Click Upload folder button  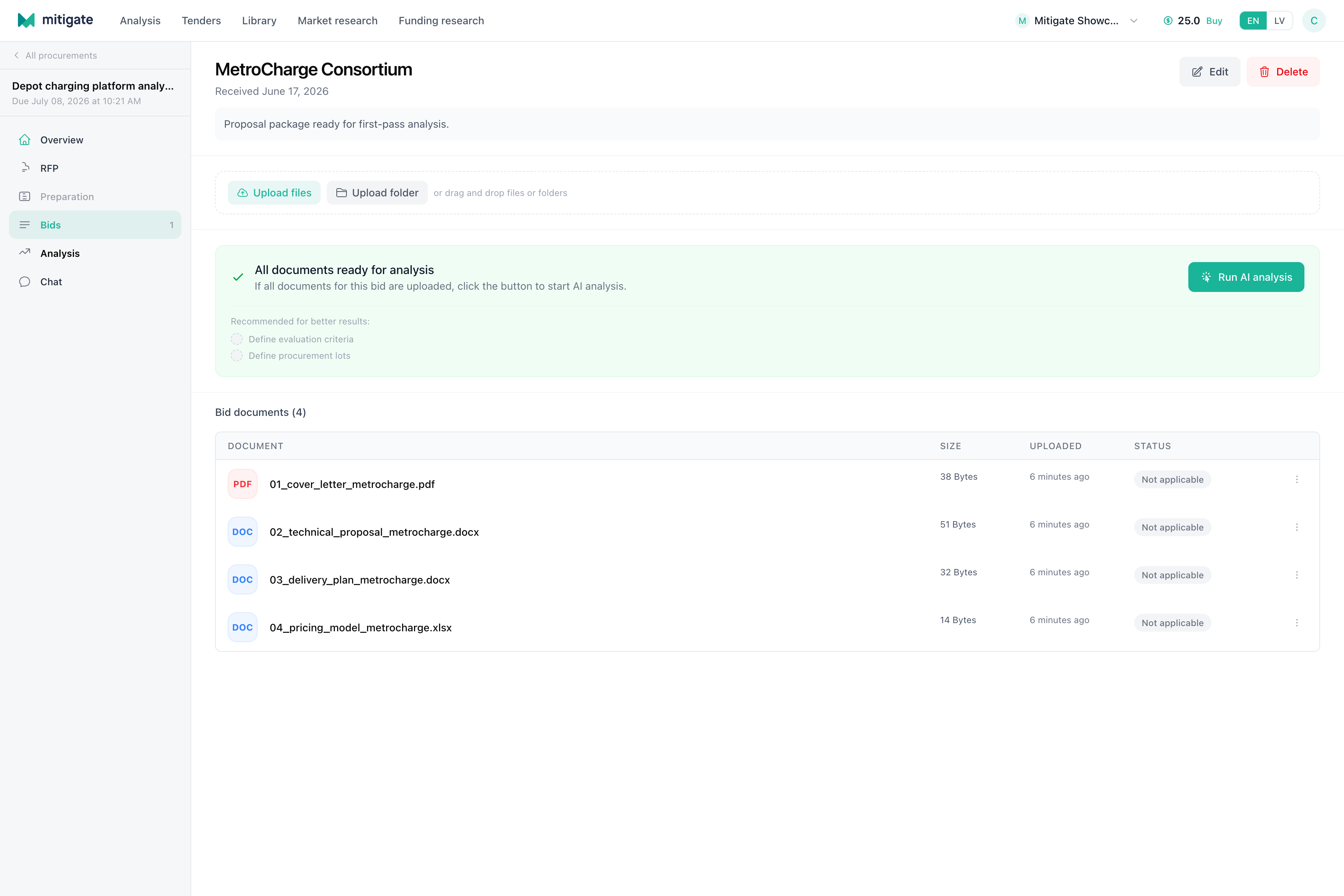tap(377, 193)
